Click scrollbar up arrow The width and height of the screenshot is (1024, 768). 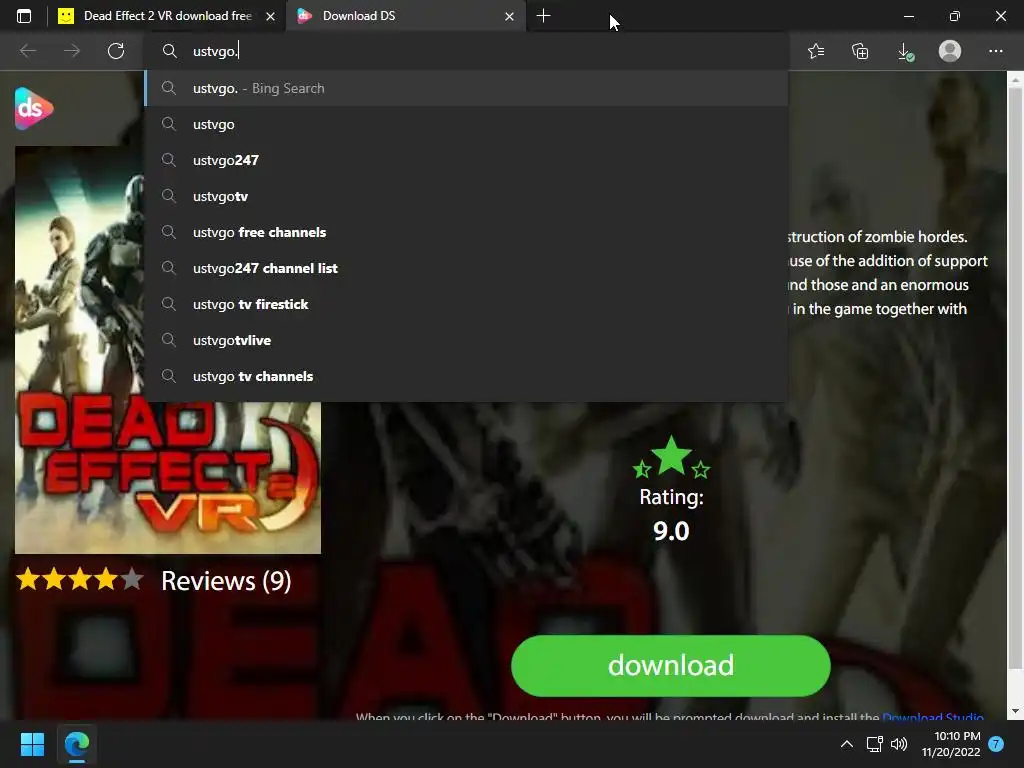pos(1015,80)
